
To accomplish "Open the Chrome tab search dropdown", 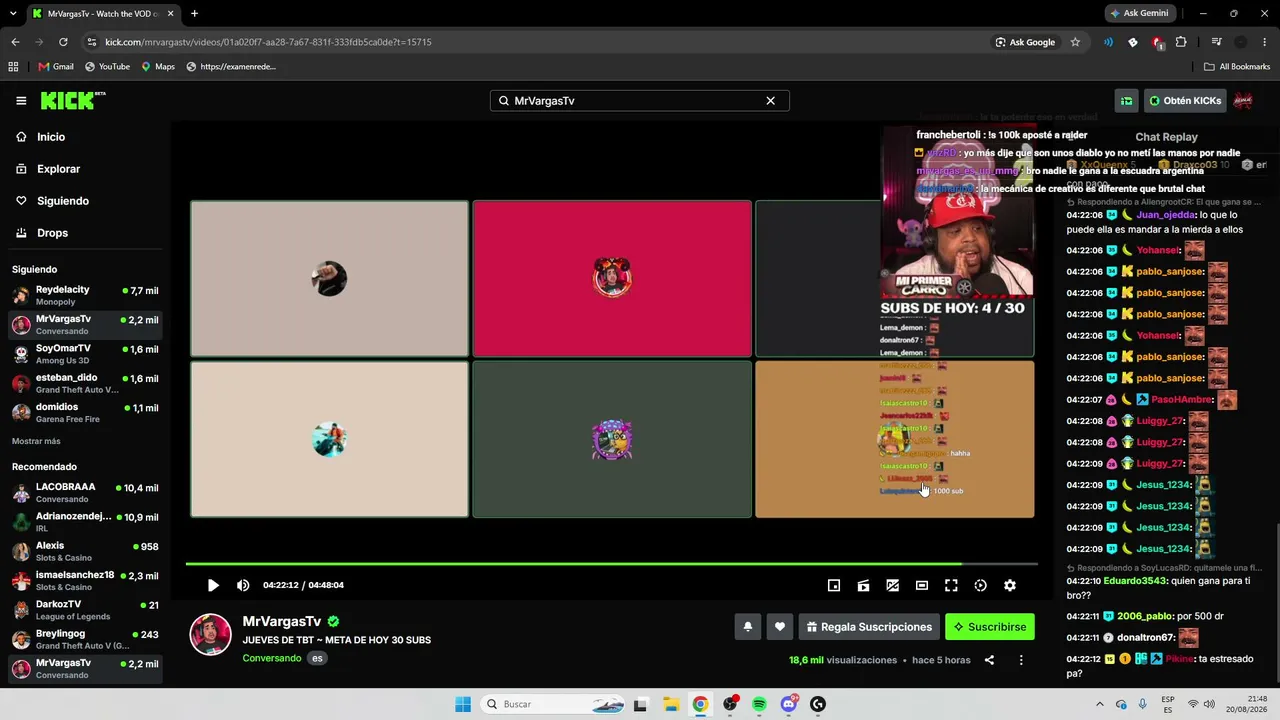I will [13, 13].
